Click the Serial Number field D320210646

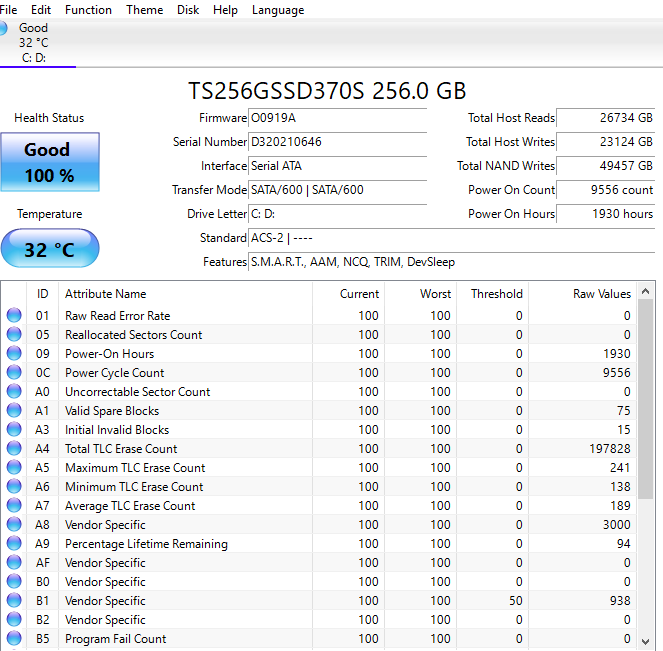pyautogui.click(x=337, y=142)
